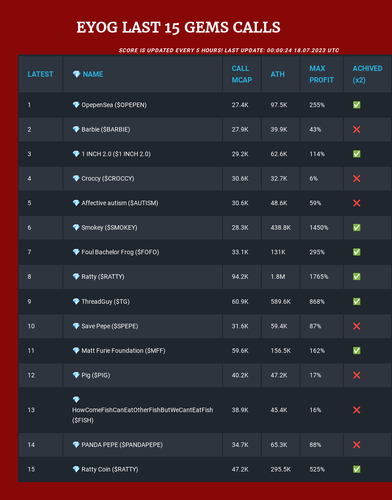Click the green checkmark in the Smokey row

pos(357,228)
